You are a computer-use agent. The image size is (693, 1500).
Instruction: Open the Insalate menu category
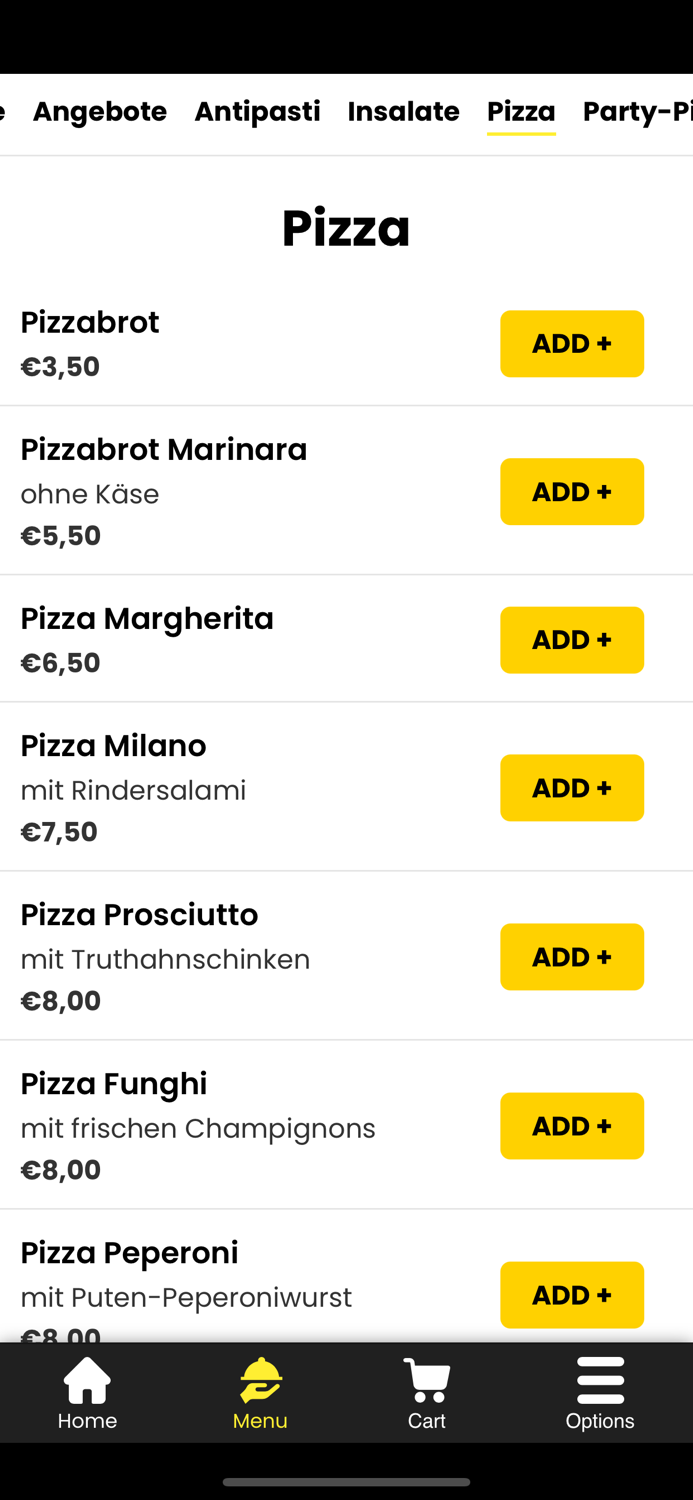403,112
